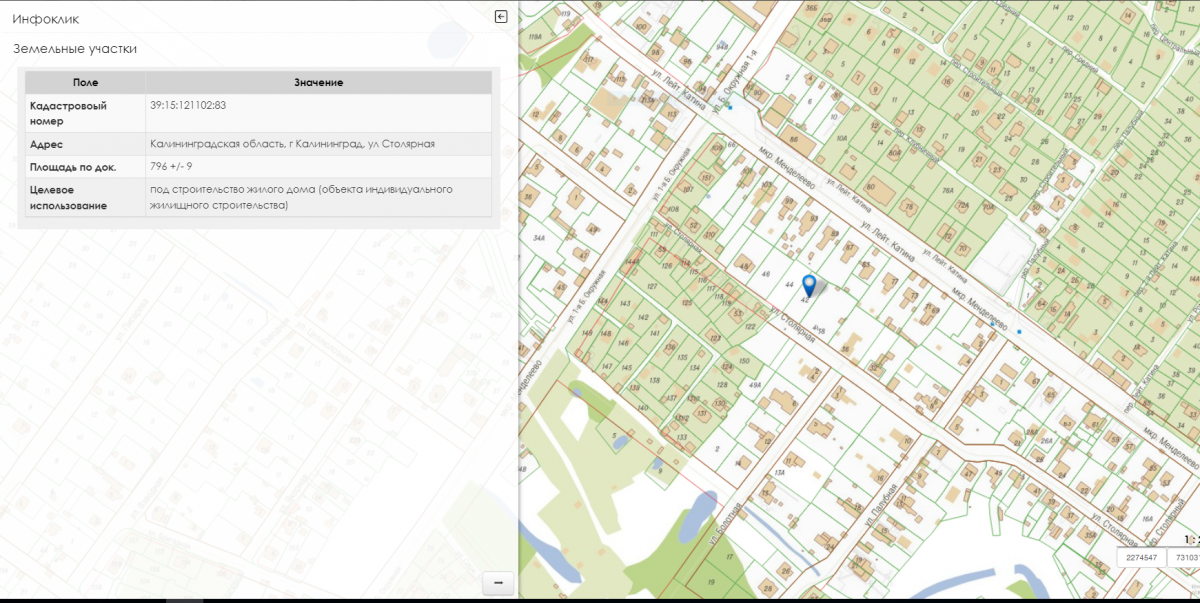
Task: Click the blue location pin on map
Action: tap(809, 285)
